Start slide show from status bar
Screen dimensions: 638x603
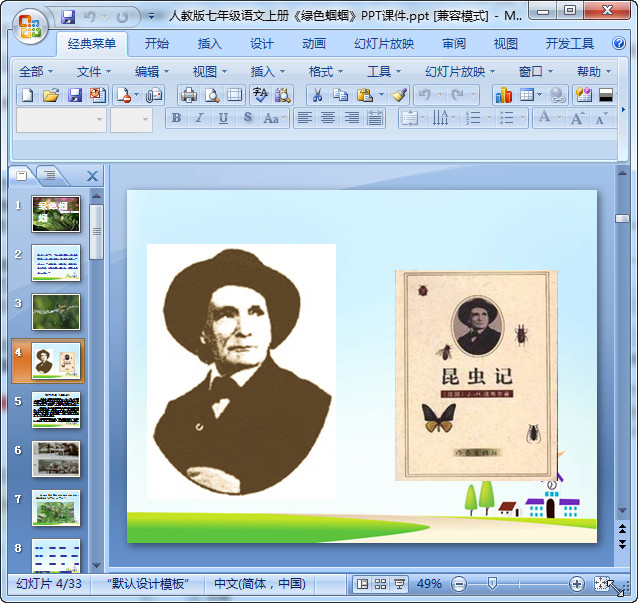coord(399,584)
